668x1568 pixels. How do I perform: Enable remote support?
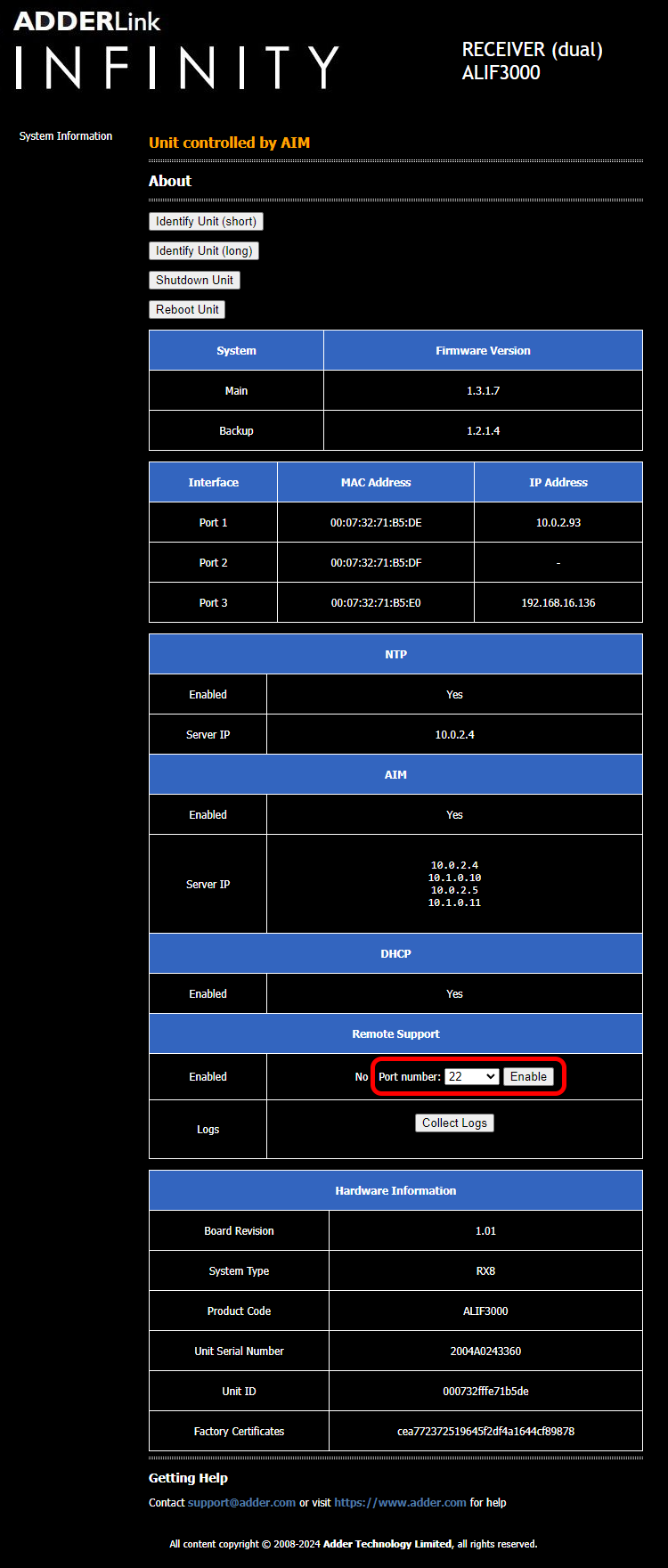[528, 1076]
